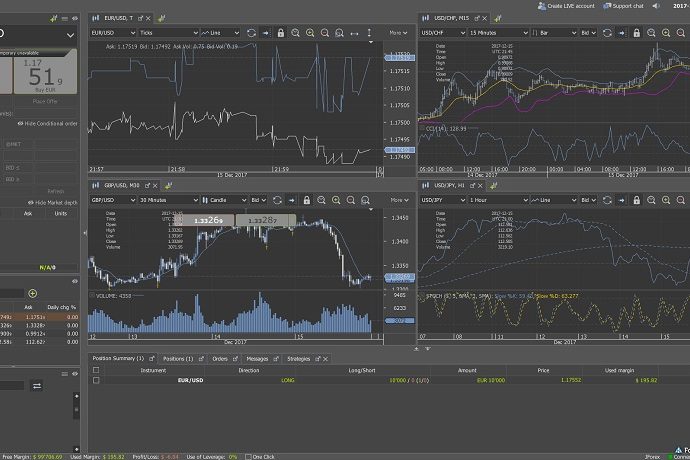Enable the One Click checkbox in status bar
This screenshot has height=460, width=690.
tap(248, 457)
